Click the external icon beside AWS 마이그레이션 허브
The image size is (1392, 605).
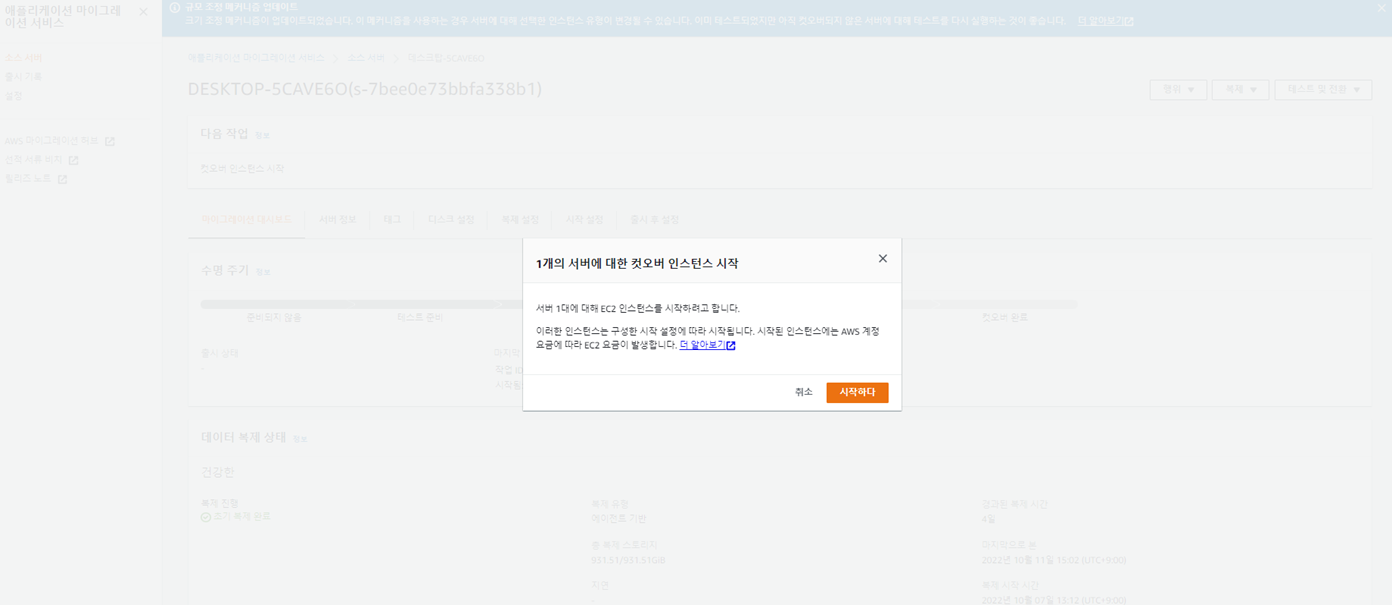pos(110,141)
